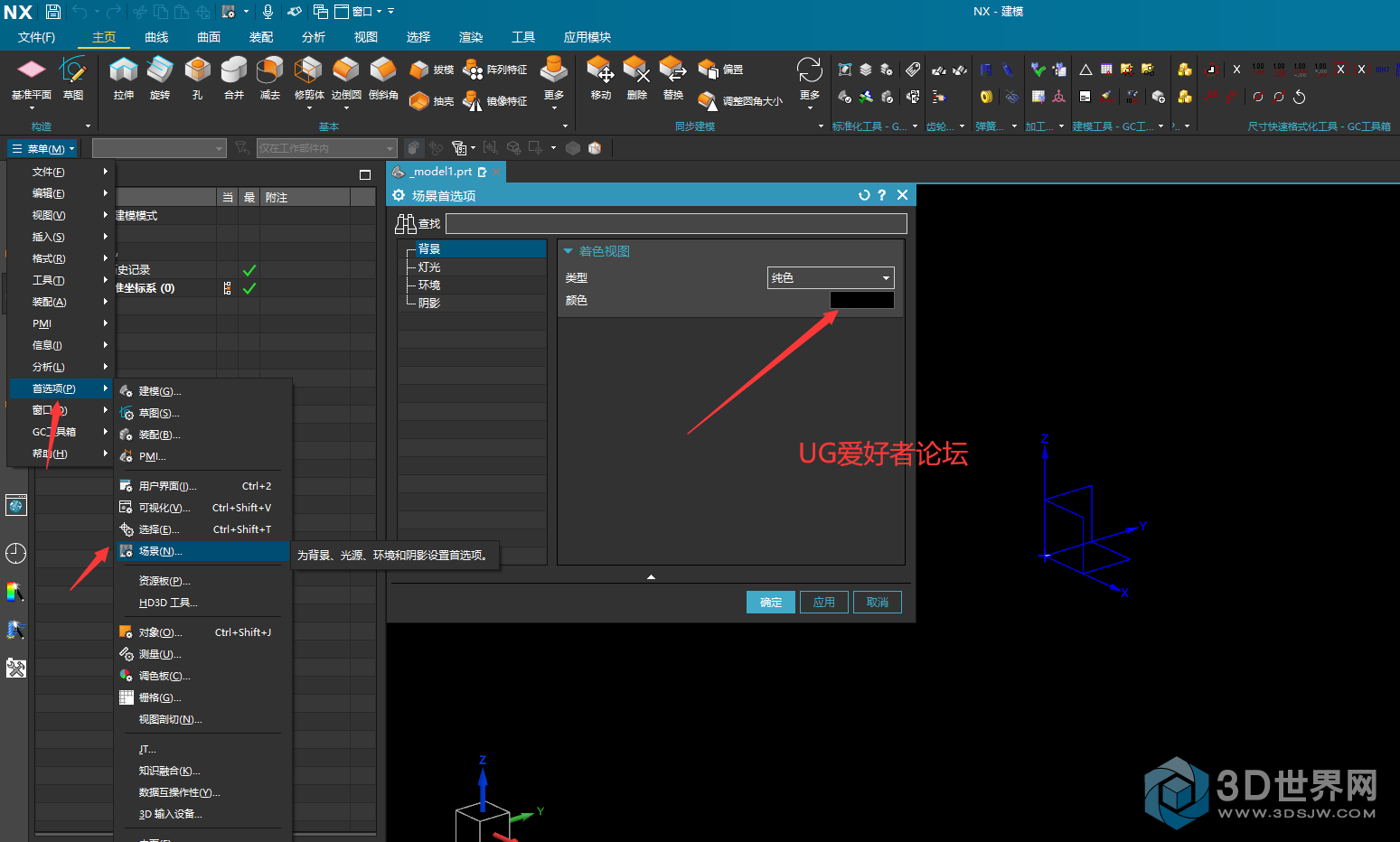Open the 仅在工作部件内 scope dropdown

click(x=327, y=148)
